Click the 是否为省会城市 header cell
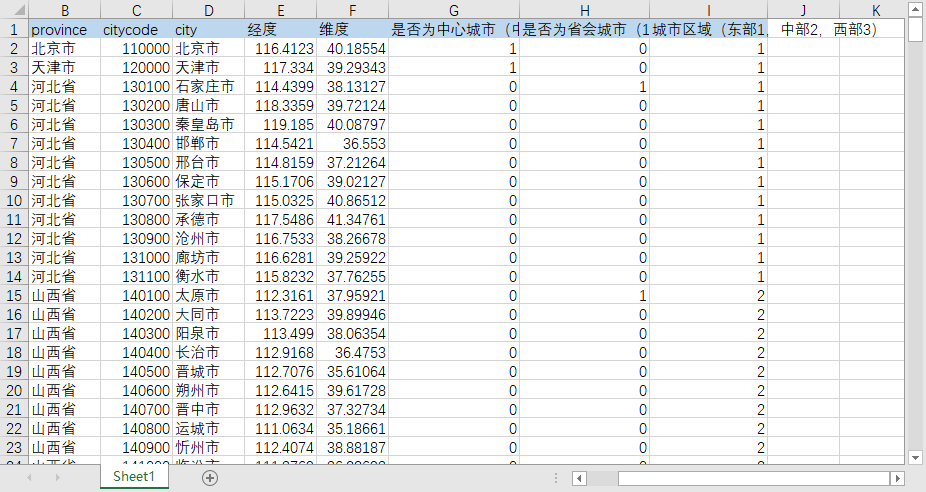This screenshot has height=492, width=926. 584,29
